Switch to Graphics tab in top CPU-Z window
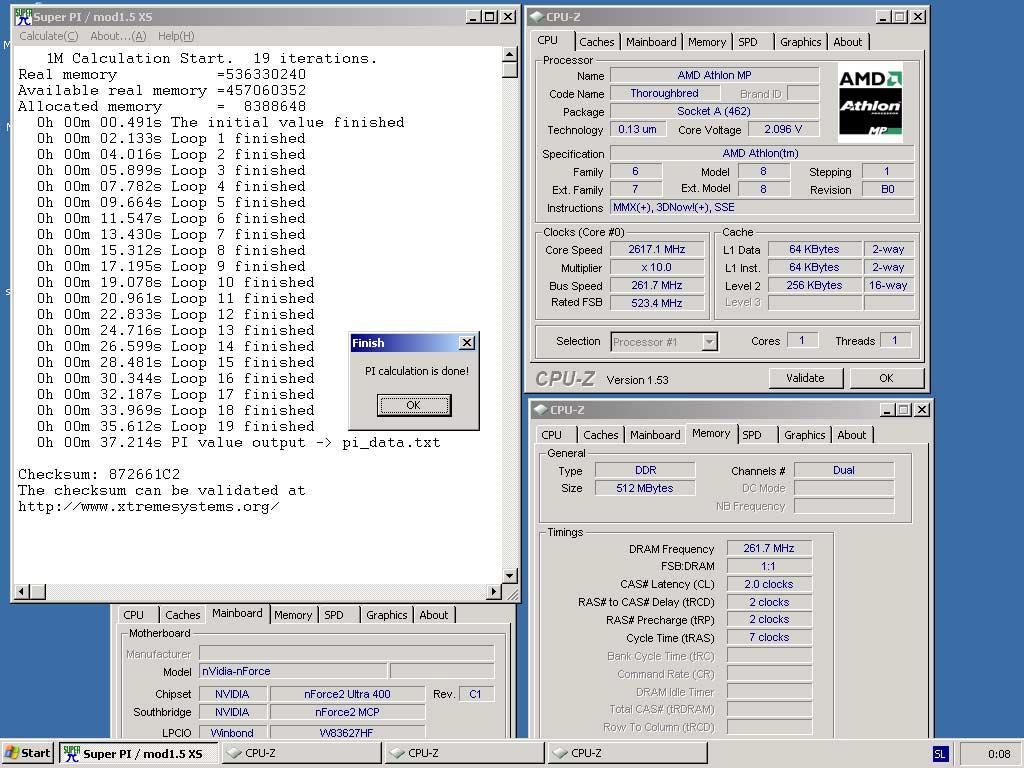Image resolution: width=1024 pixels, height=768 pixels. (800, 42)
